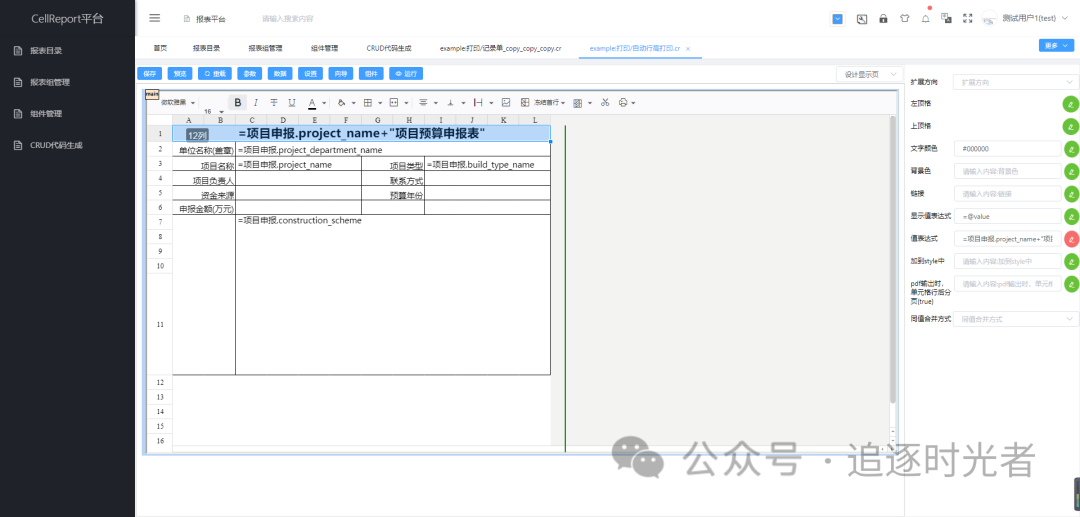Viewport: 1080px width, 517px height.
Task: Open the notification bell
Action: (925, 18)
